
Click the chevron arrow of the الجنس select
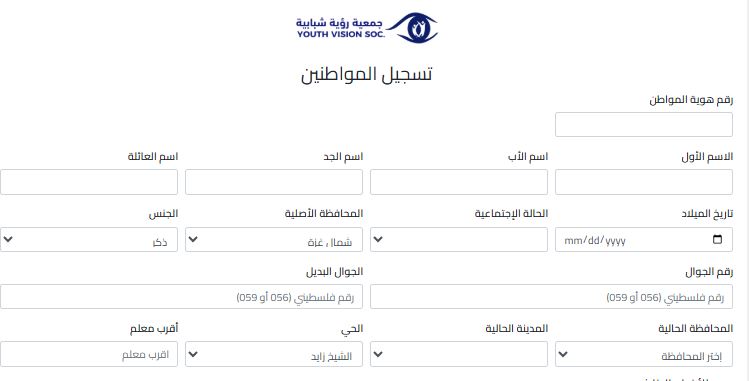tap(8, 239)
